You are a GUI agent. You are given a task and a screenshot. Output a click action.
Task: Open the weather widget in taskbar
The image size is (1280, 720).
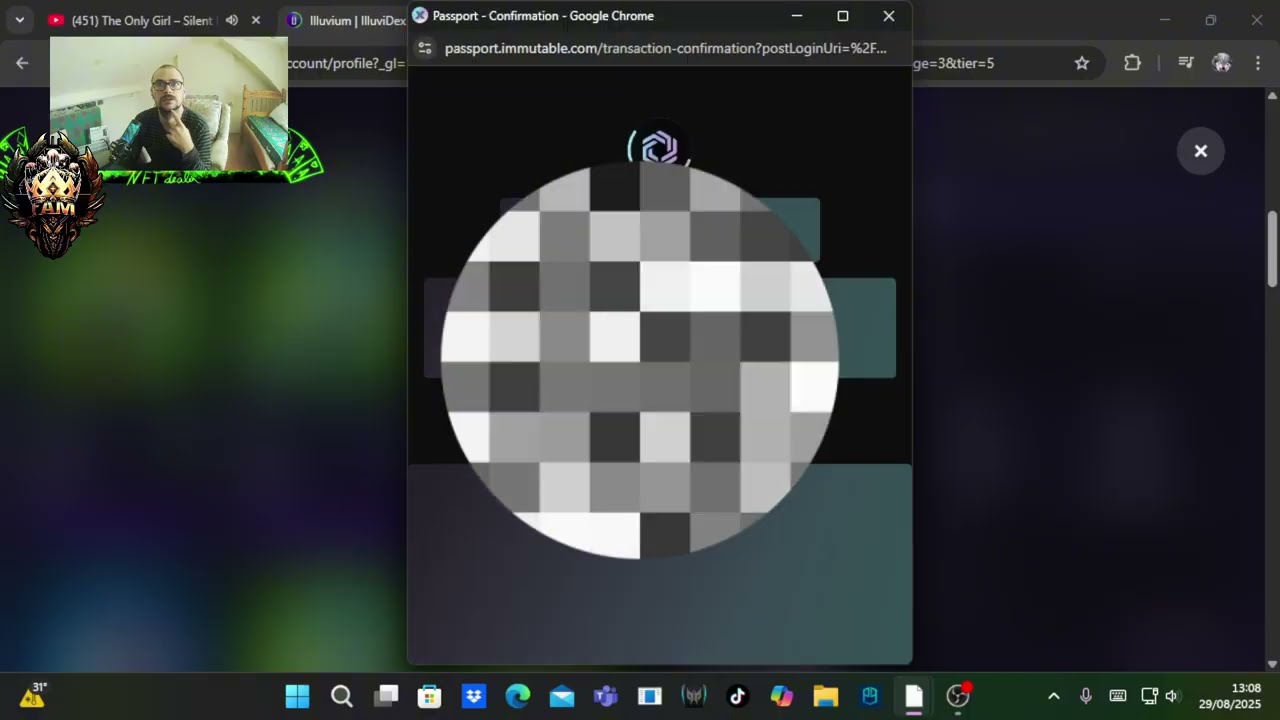tap(33, 695)
